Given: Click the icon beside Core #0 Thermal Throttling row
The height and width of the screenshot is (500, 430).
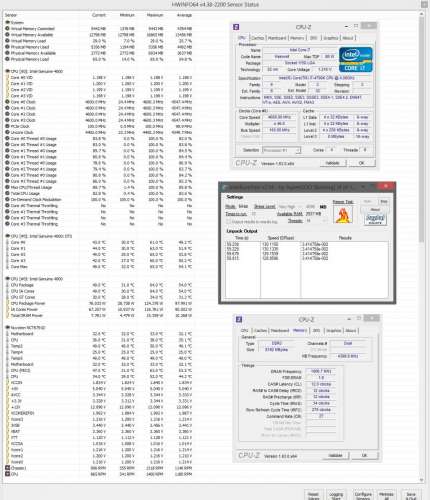Looking at the screenshot, I should [x=7, y=206].
